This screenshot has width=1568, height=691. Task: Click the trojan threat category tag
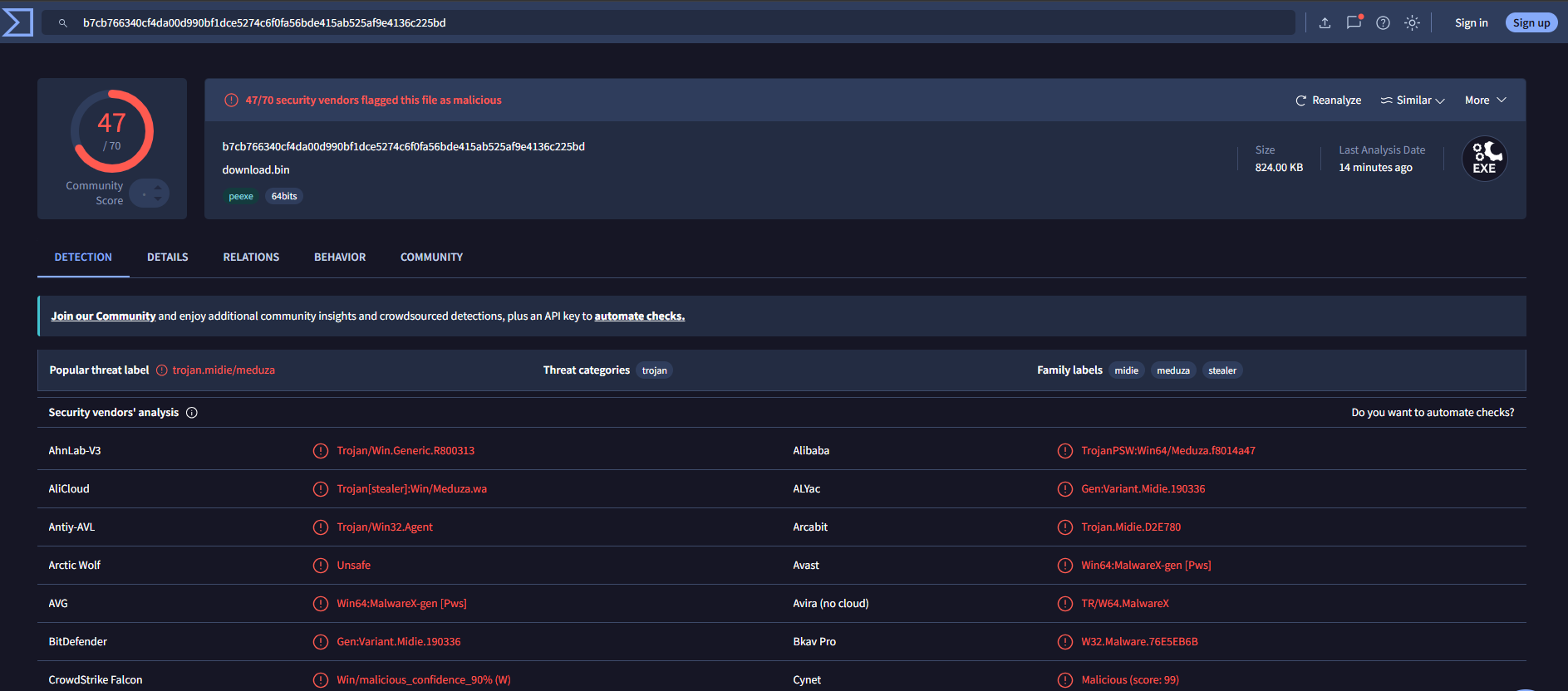click(x=655, y=370)
